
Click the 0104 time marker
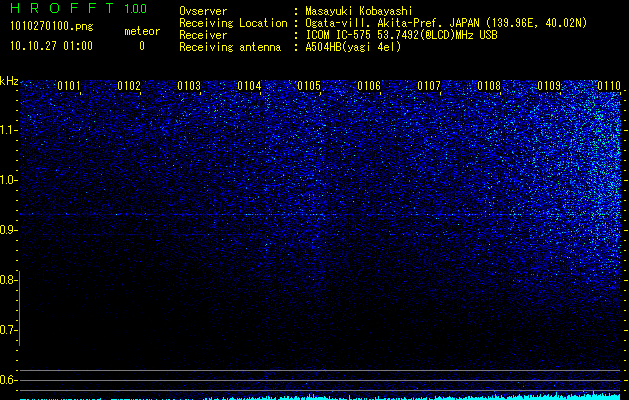click(249, 86)
